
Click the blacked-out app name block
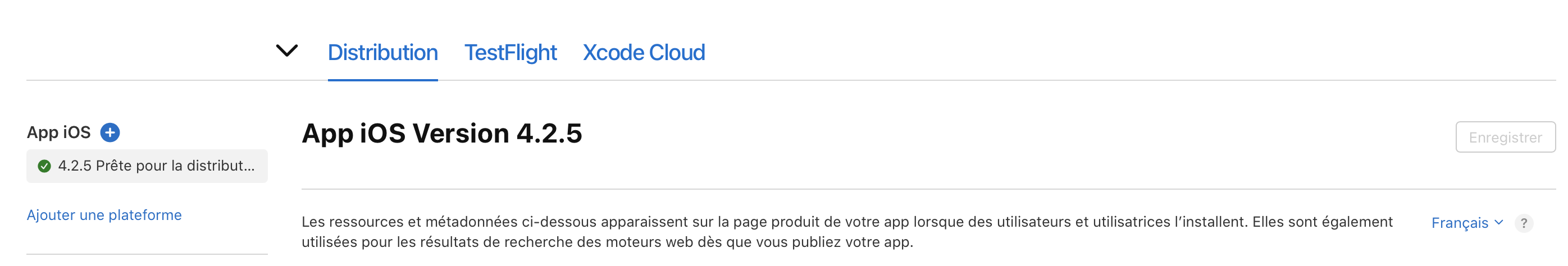(141, 45)
